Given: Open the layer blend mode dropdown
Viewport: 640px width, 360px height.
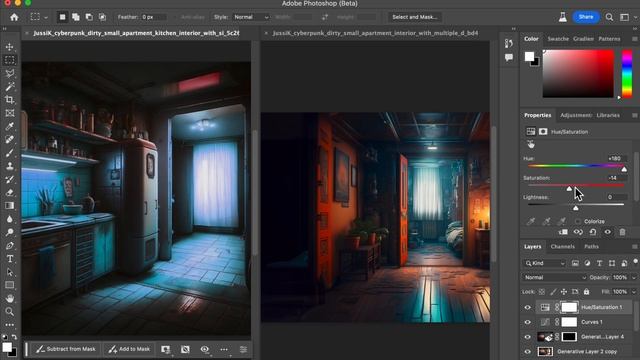Looking at the screenshot, I should coord(554,278).
